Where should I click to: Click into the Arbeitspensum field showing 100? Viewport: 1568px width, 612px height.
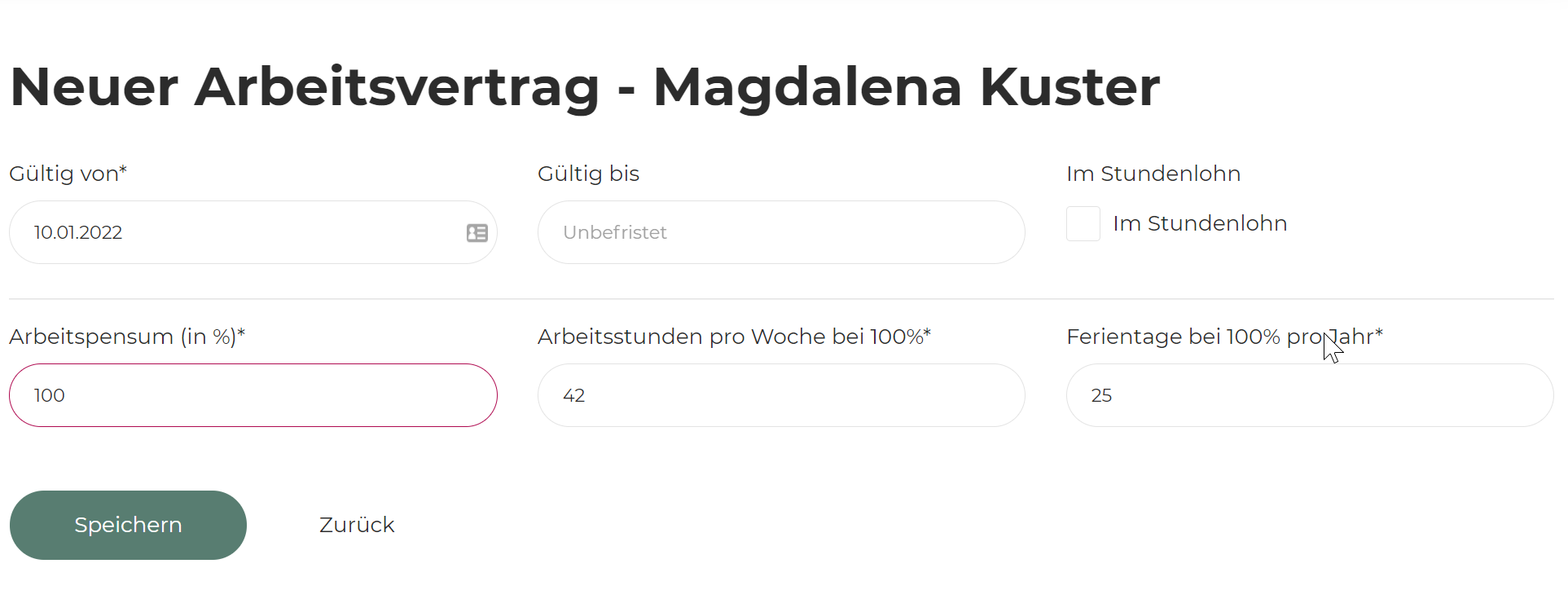253,396
